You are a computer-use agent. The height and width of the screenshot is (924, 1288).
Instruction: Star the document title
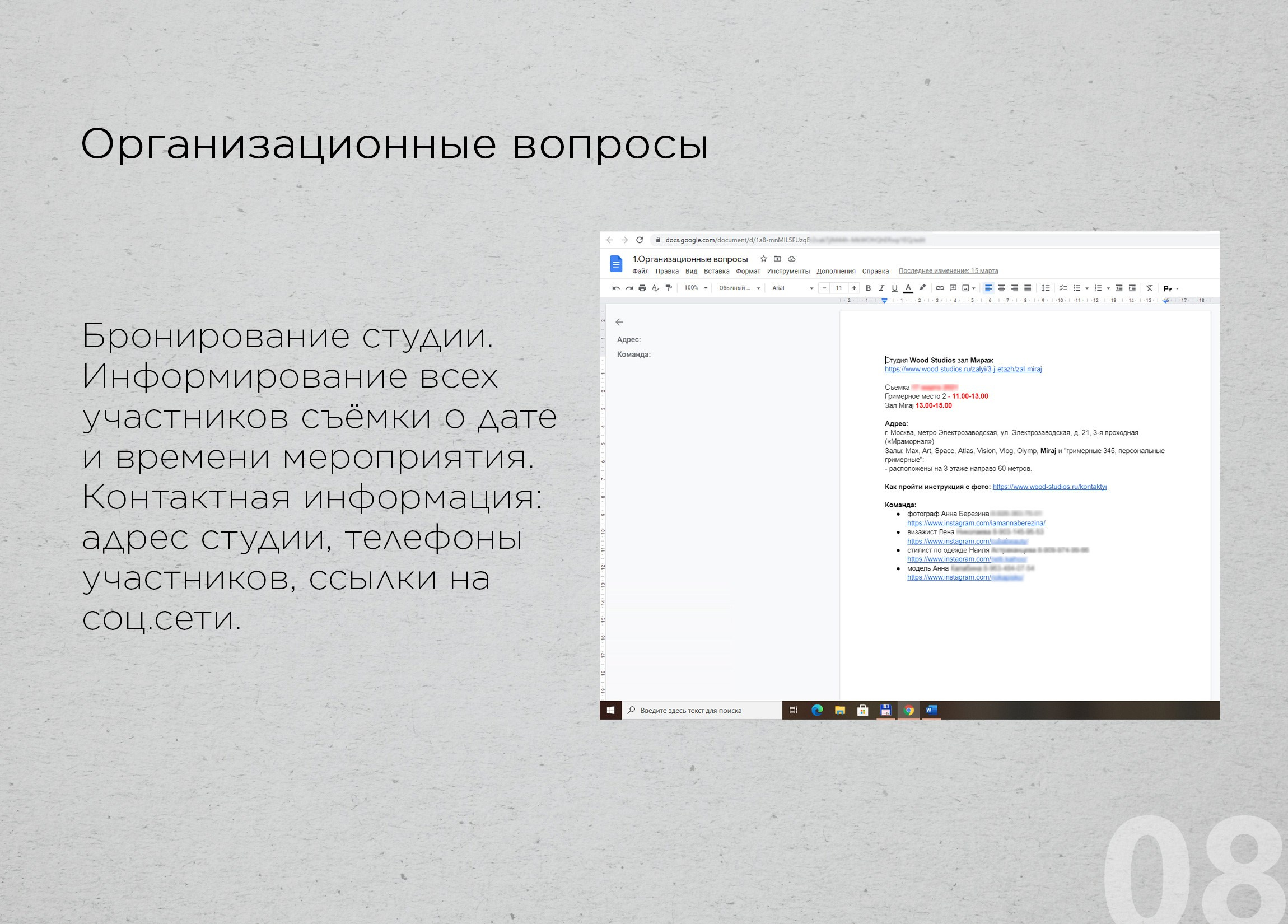point(763,259)
